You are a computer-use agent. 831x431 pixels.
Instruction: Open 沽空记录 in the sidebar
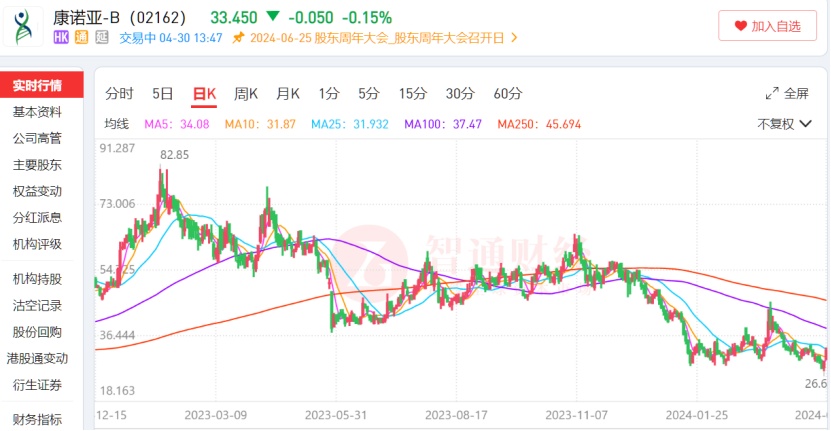tap(37, 305)
